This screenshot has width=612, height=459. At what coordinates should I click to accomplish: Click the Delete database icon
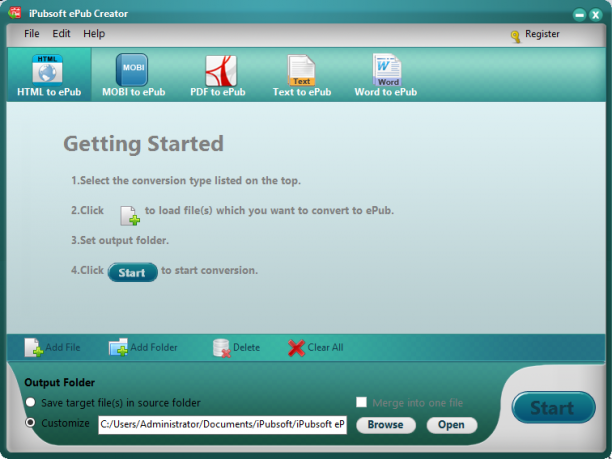coord(222,348)
